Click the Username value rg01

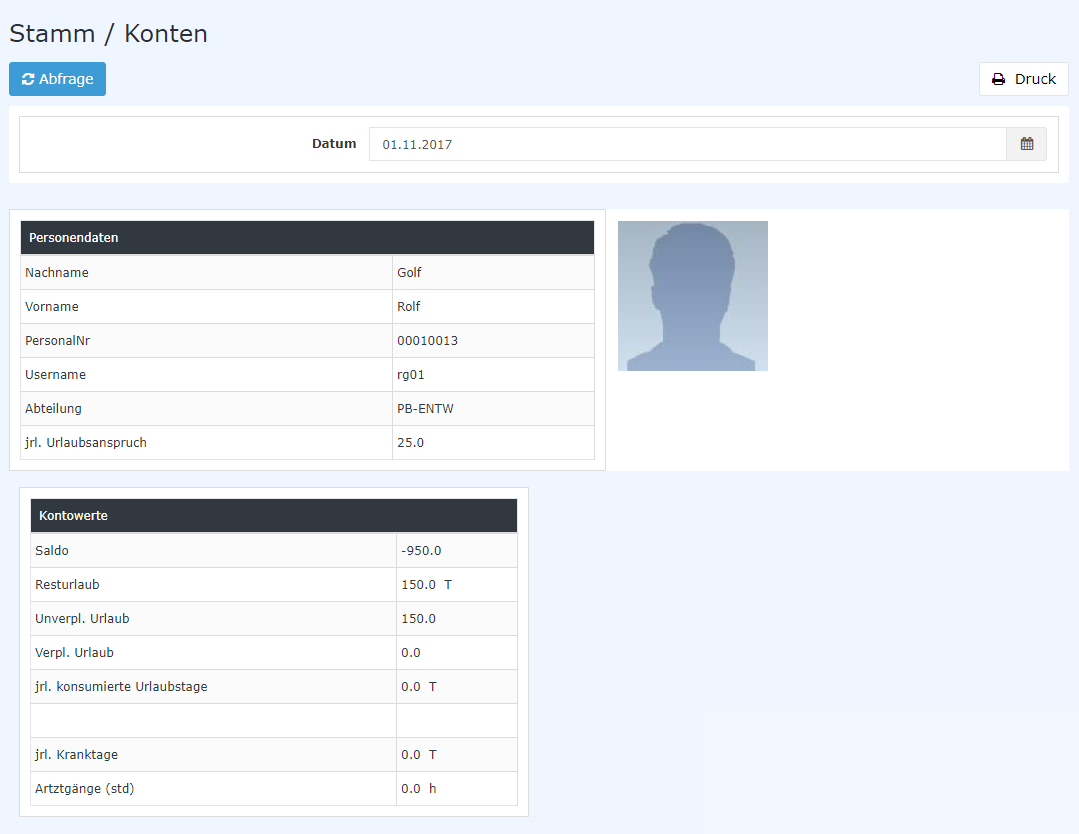click(x=412, y=375)
